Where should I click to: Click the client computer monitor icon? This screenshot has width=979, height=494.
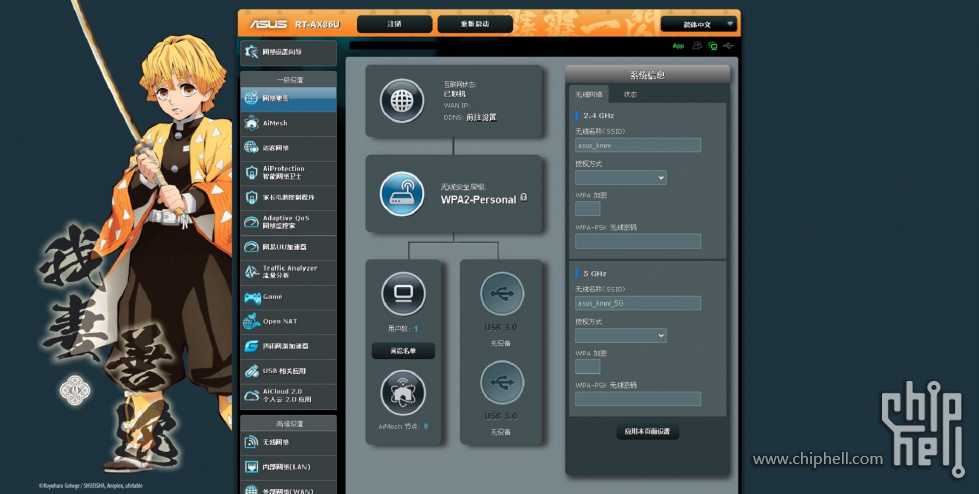403,294
